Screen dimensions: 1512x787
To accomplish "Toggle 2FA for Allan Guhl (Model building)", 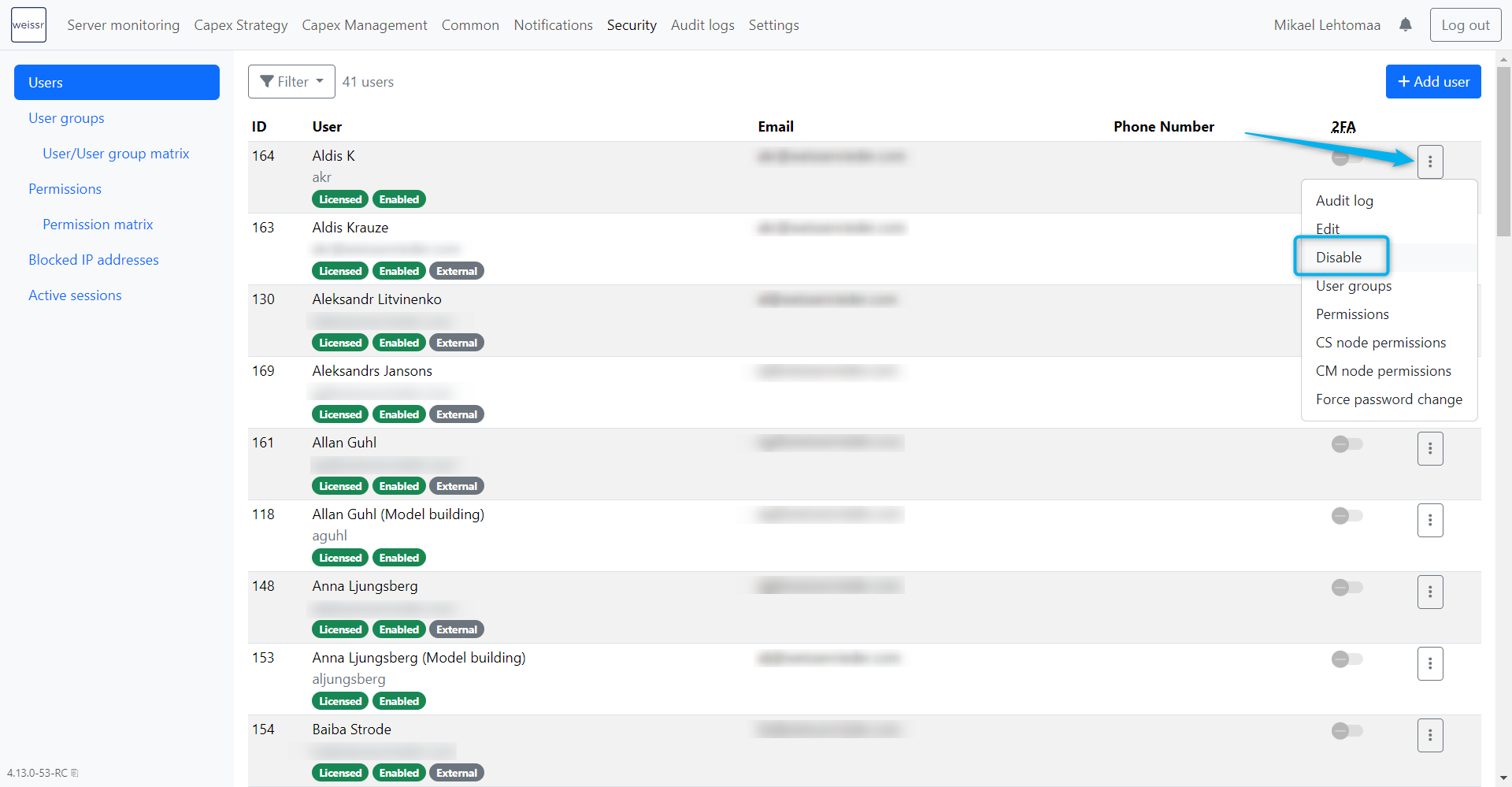I will pos(1347,516).
